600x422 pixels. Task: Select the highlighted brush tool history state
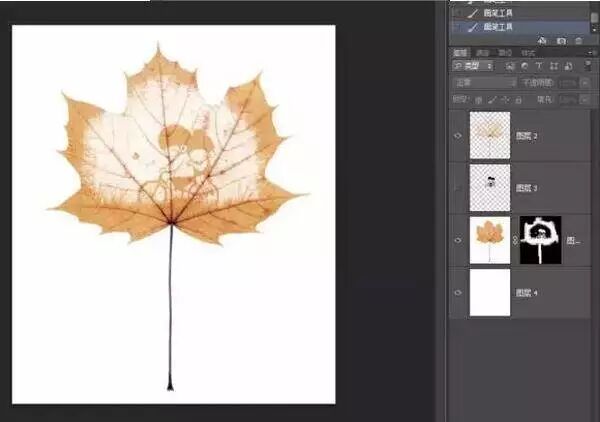pyautogui.click(x=520, y=27)
